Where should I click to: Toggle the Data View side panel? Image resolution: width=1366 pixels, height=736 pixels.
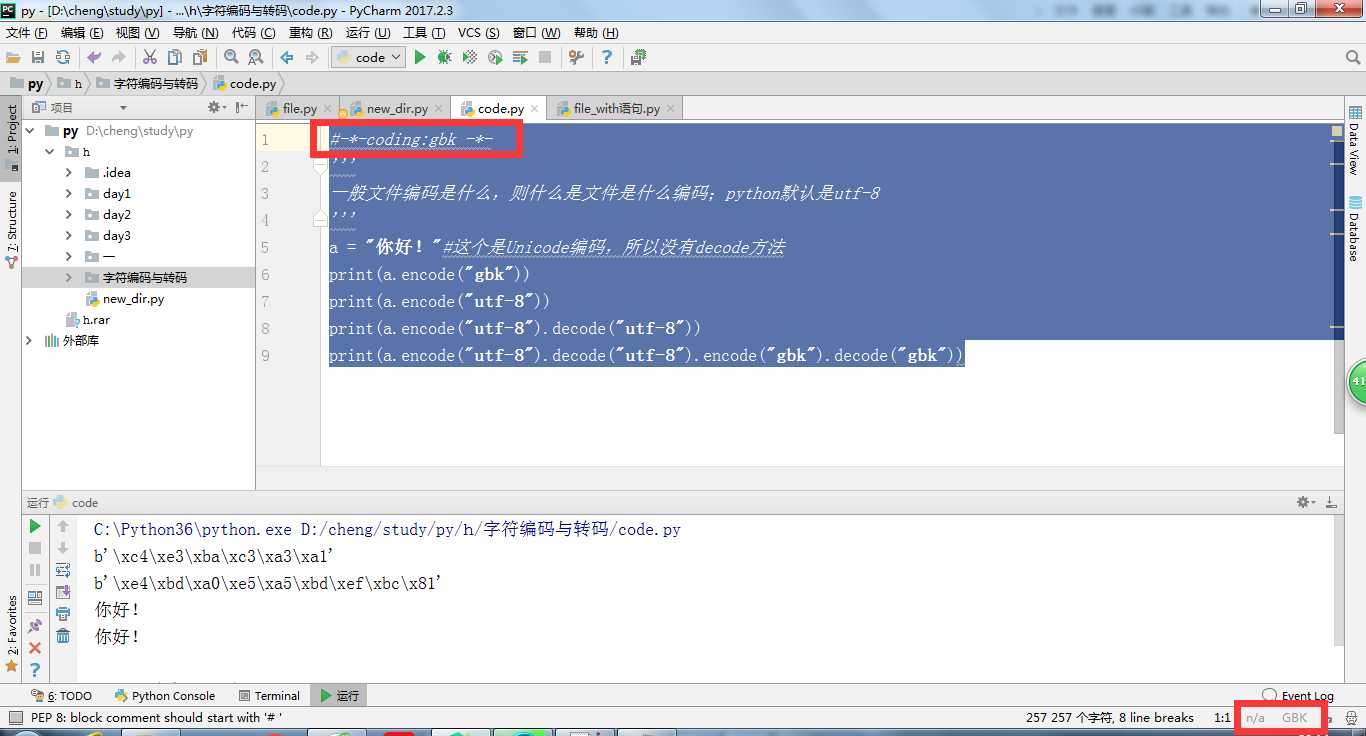coord(1354,140)
